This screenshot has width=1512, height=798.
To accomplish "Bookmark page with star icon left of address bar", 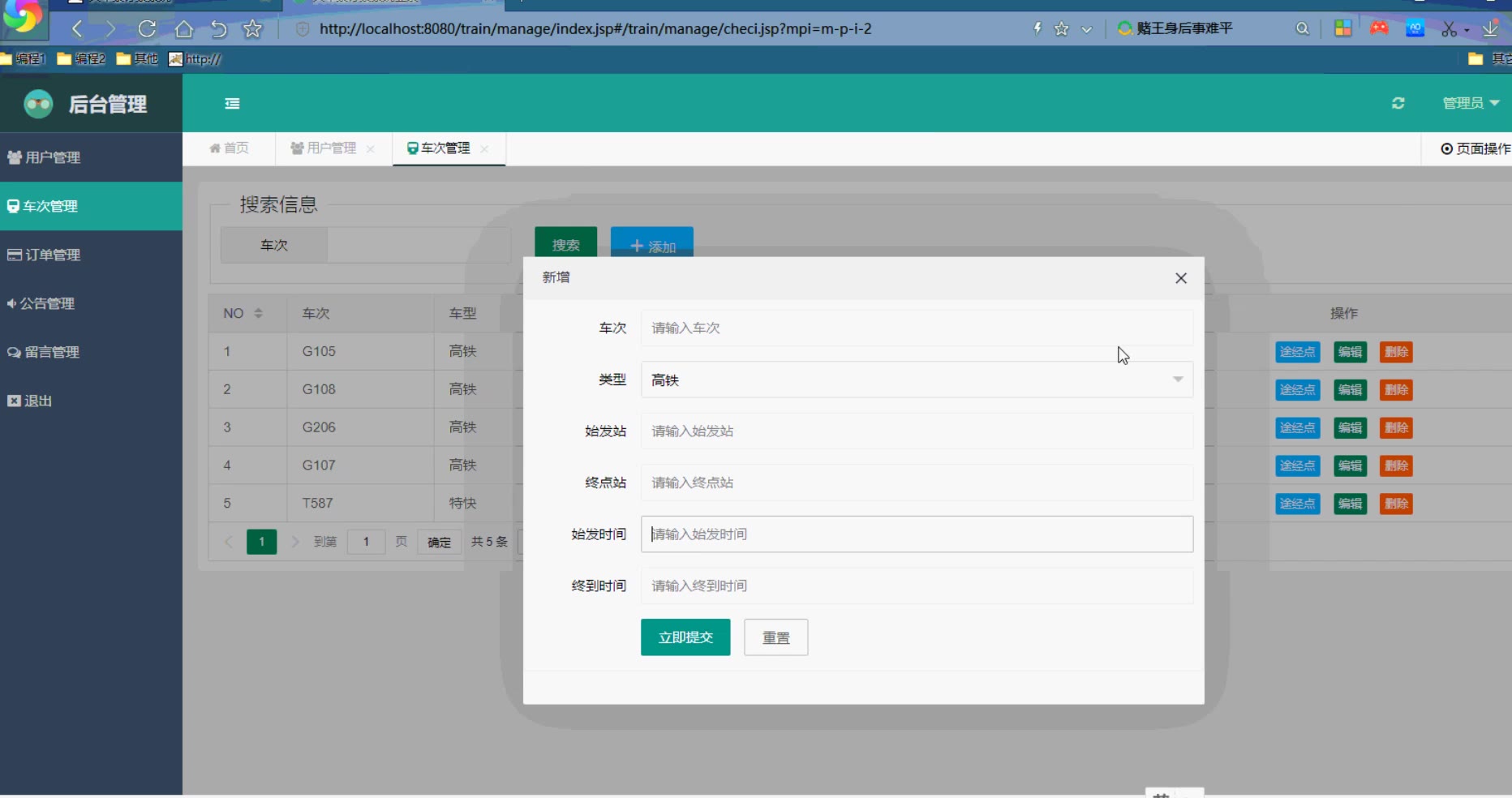I will pyautogui.click(x=253, y=29).
